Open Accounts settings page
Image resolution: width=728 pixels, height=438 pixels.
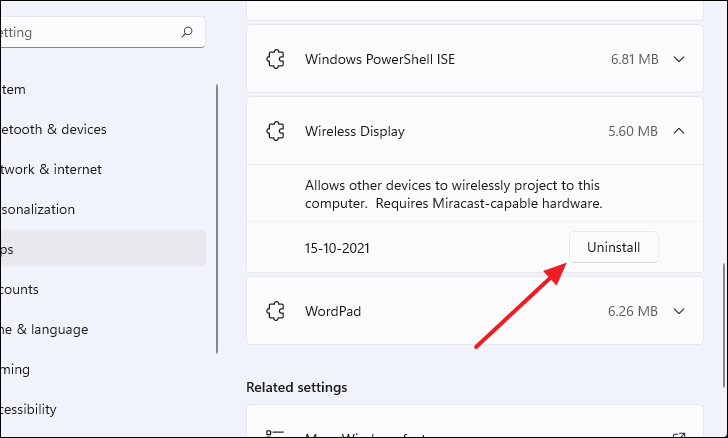pos(20,289)
